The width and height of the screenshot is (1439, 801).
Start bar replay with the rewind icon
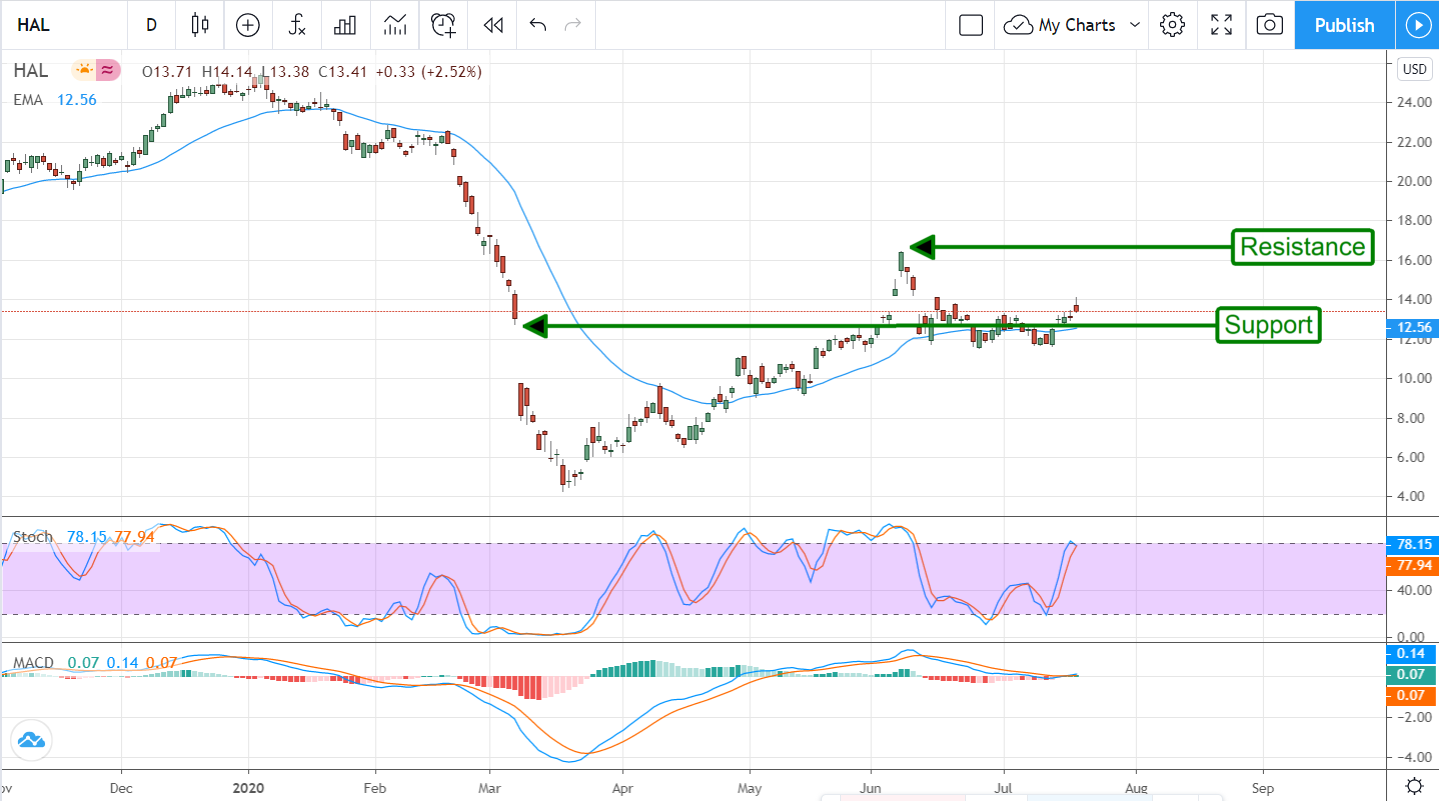click(x=492, y=25)
